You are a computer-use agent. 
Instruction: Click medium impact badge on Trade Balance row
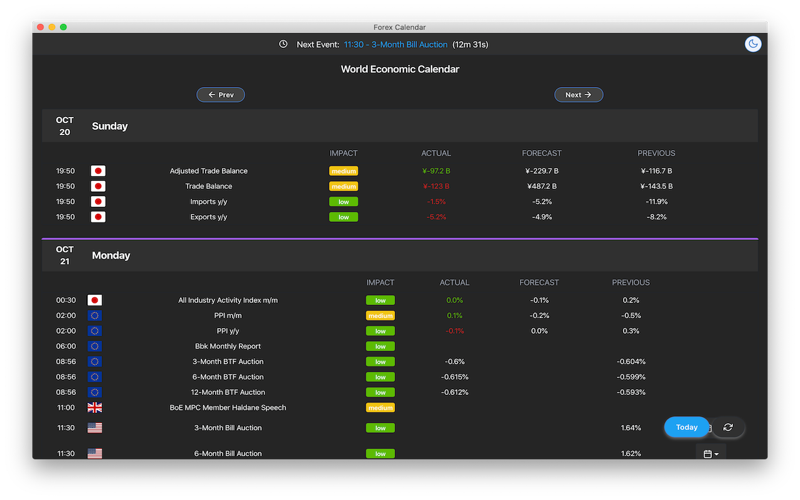point(343,186)
